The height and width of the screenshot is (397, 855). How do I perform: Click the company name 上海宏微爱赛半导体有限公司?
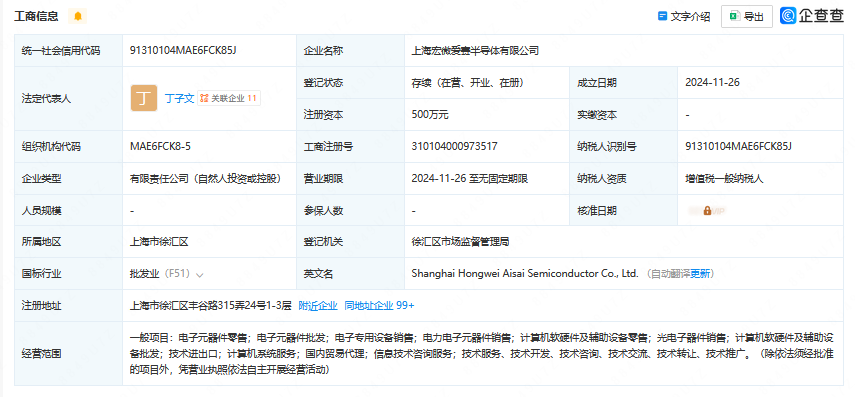point(475,51)
